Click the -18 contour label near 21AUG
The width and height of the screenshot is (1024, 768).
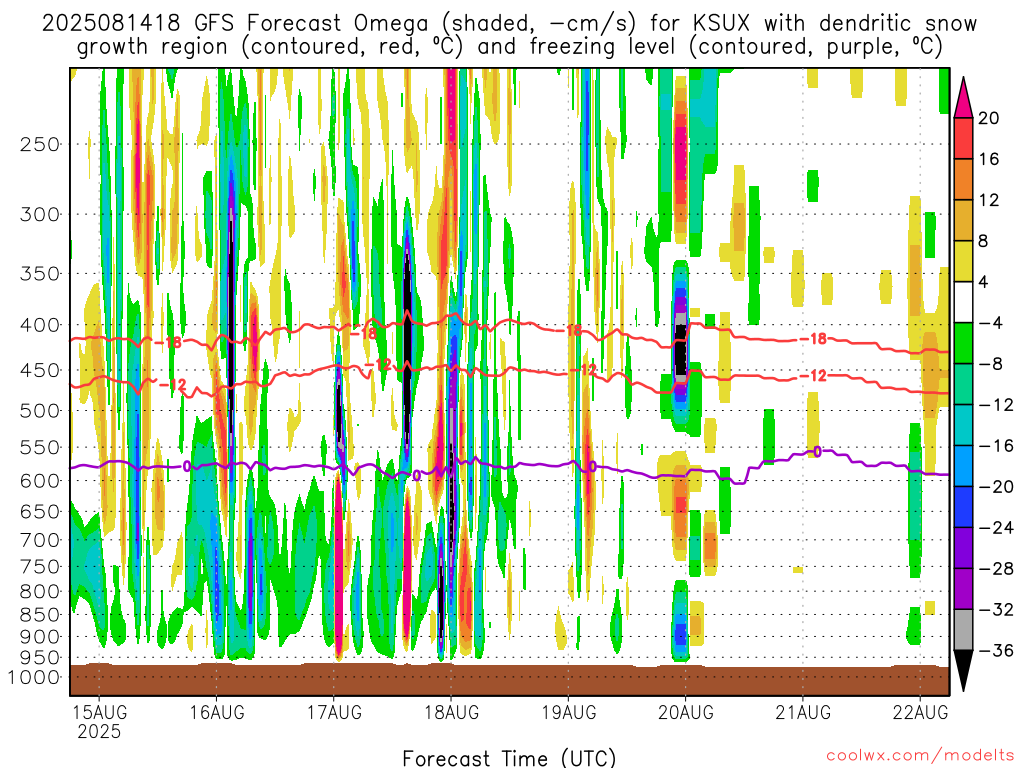pyautogui.click(x=813, y=339)
